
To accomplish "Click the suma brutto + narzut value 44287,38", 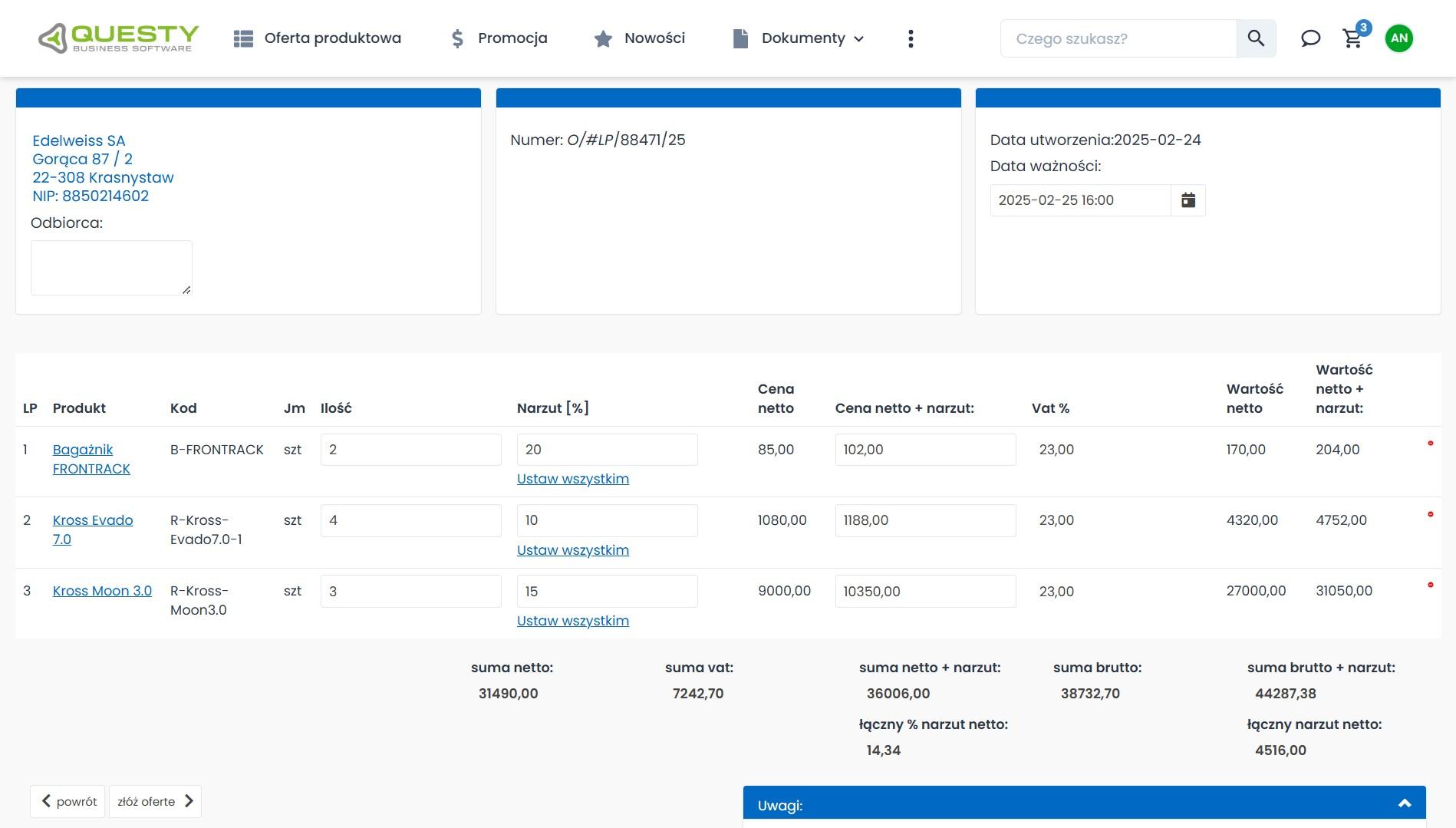I will [1286, 694].
